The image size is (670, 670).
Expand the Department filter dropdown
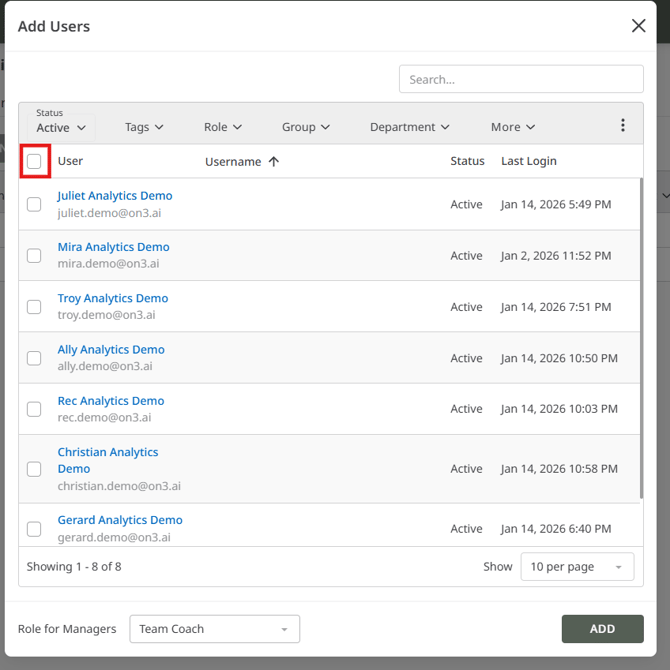tap(409, 127)
